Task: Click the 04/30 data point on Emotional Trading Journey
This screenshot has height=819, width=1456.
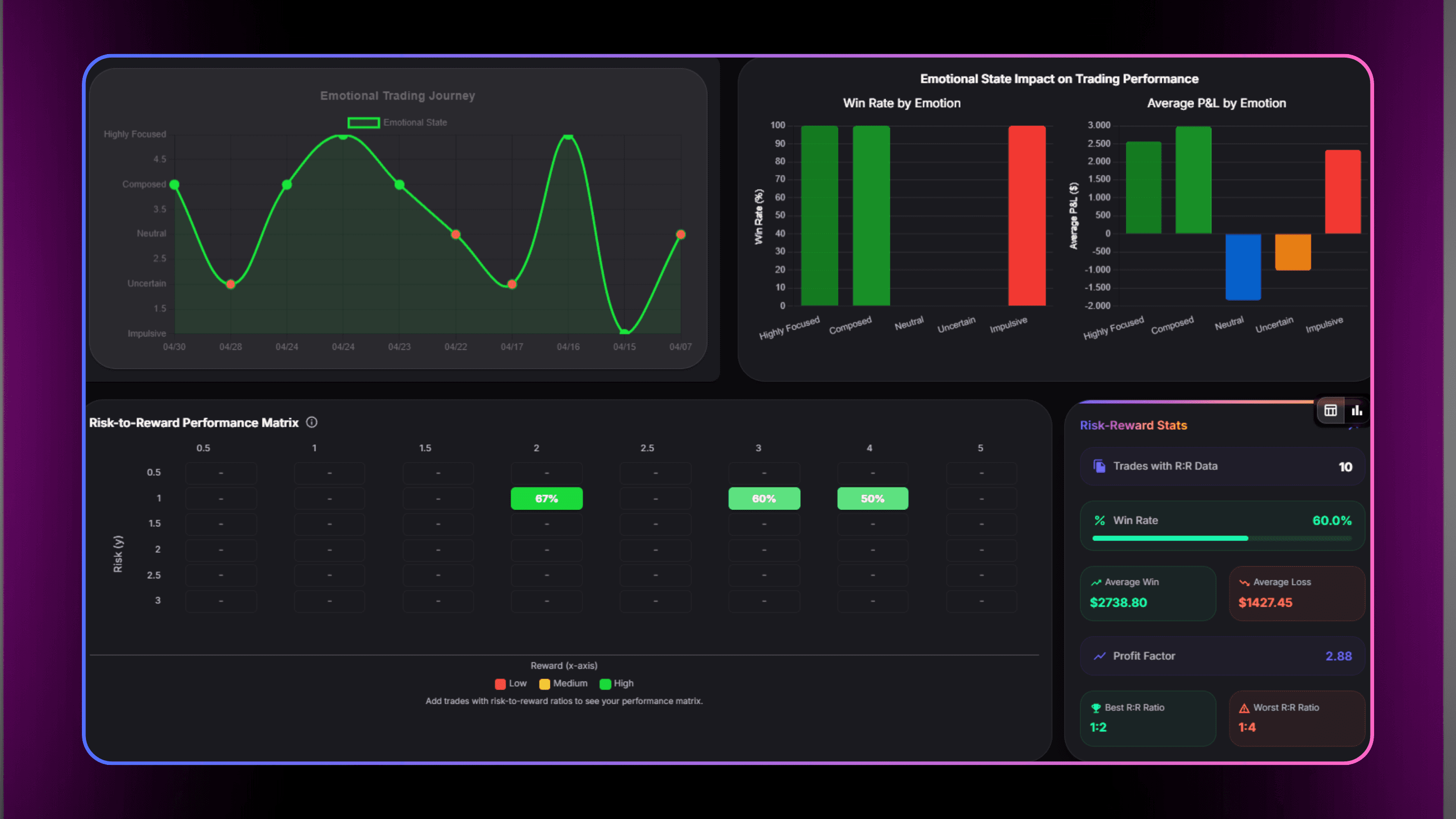Action: (x=174, y=184)
